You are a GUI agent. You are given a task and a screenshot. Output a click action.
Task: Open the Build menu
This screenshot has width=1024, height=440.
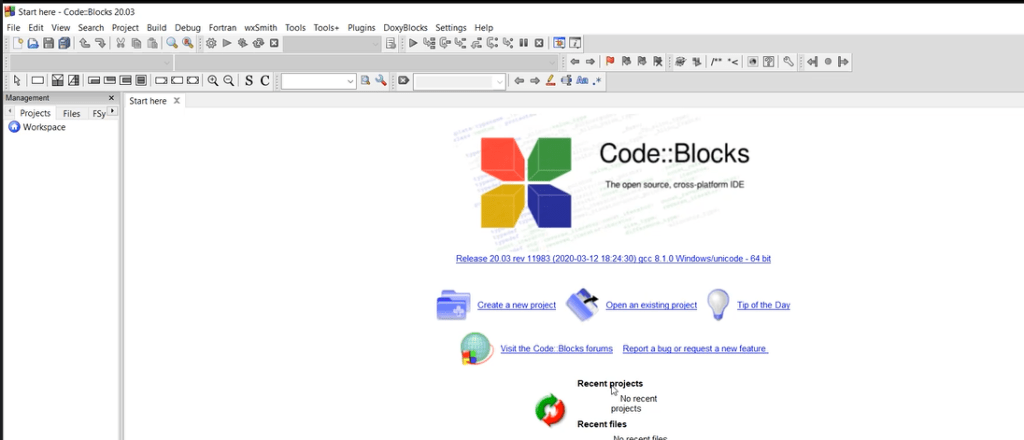click(157, 27)
